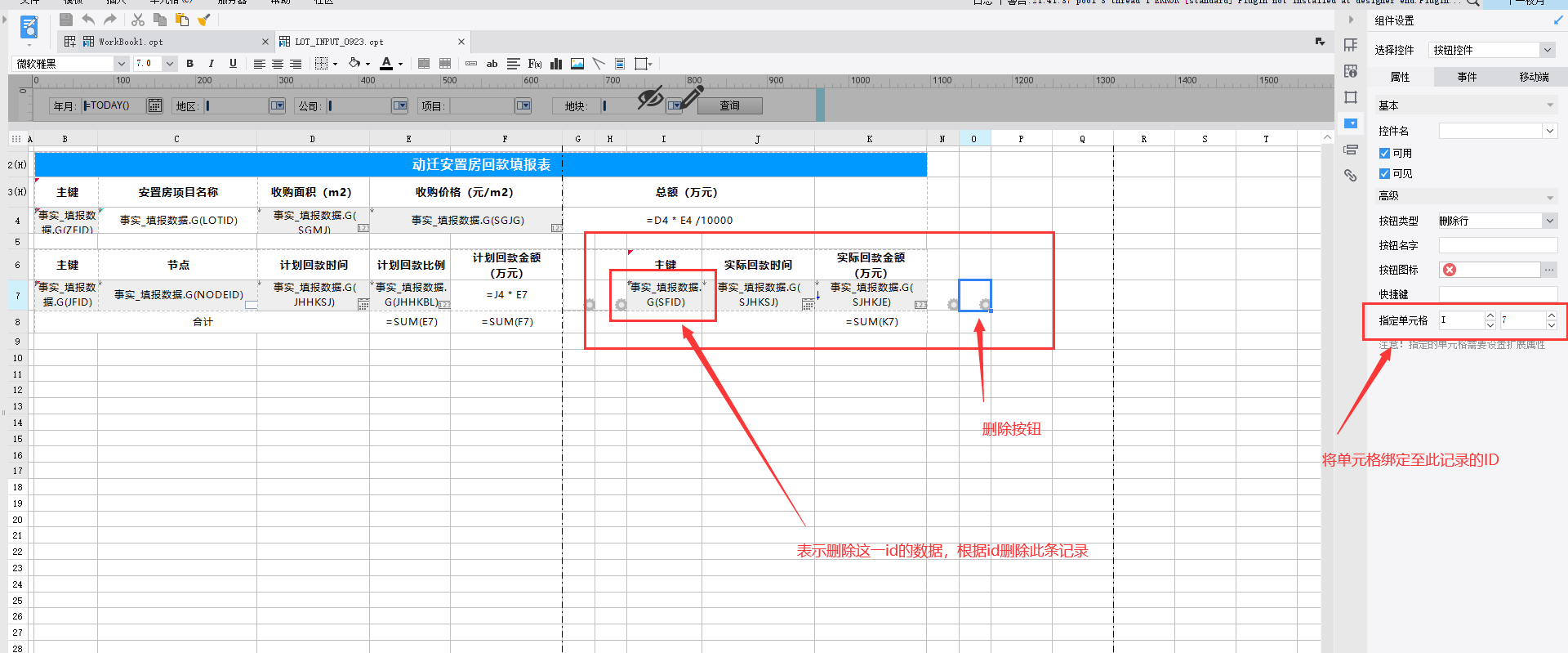Screen dimensions: 1568x653
Task: Click into the 快捷键 input field
Action: 1498,294
